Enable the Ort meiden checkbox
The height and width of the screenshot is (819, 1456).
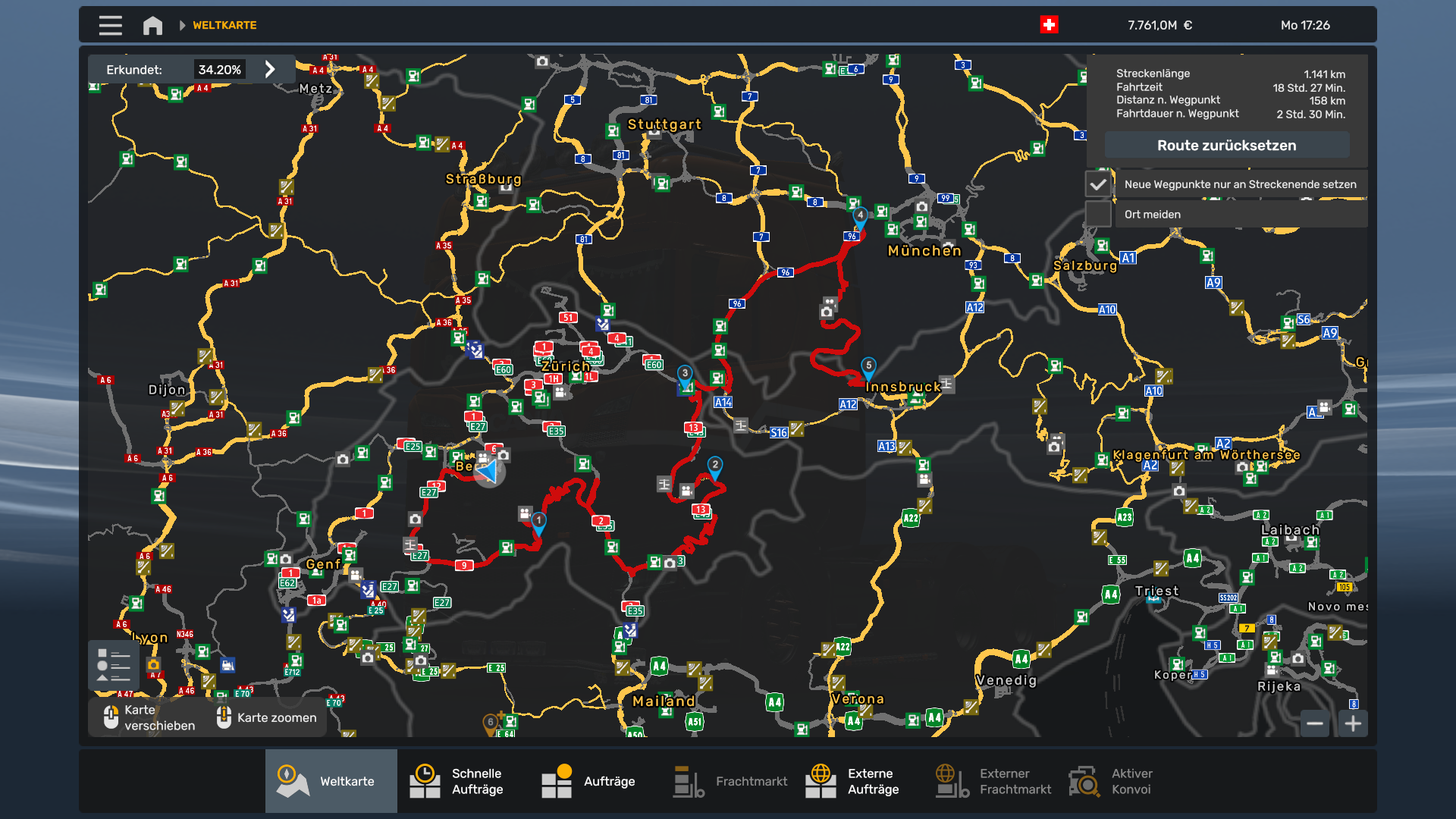1097,215
